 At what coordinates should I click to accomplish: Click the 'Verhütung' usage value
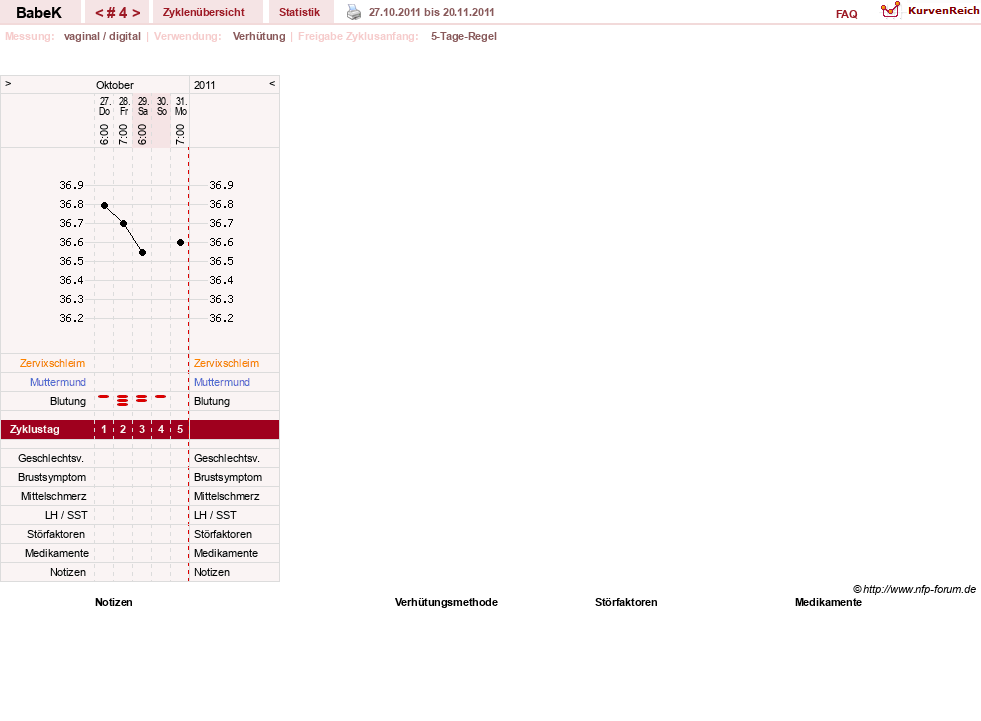coord(259,36)
